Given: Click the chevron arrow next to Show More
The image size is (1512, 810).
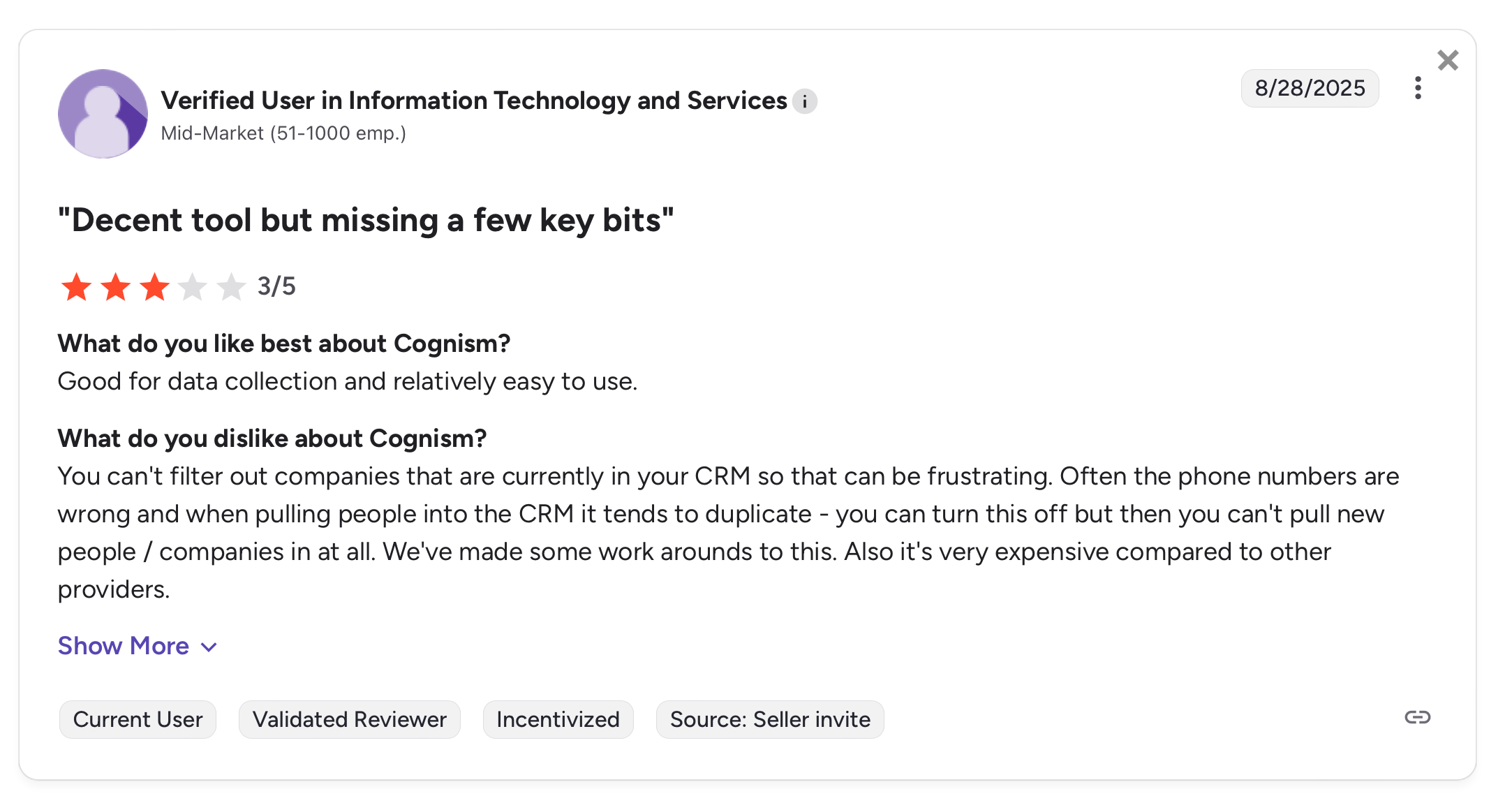Looking at the screenshot, I should pos(209,647).
